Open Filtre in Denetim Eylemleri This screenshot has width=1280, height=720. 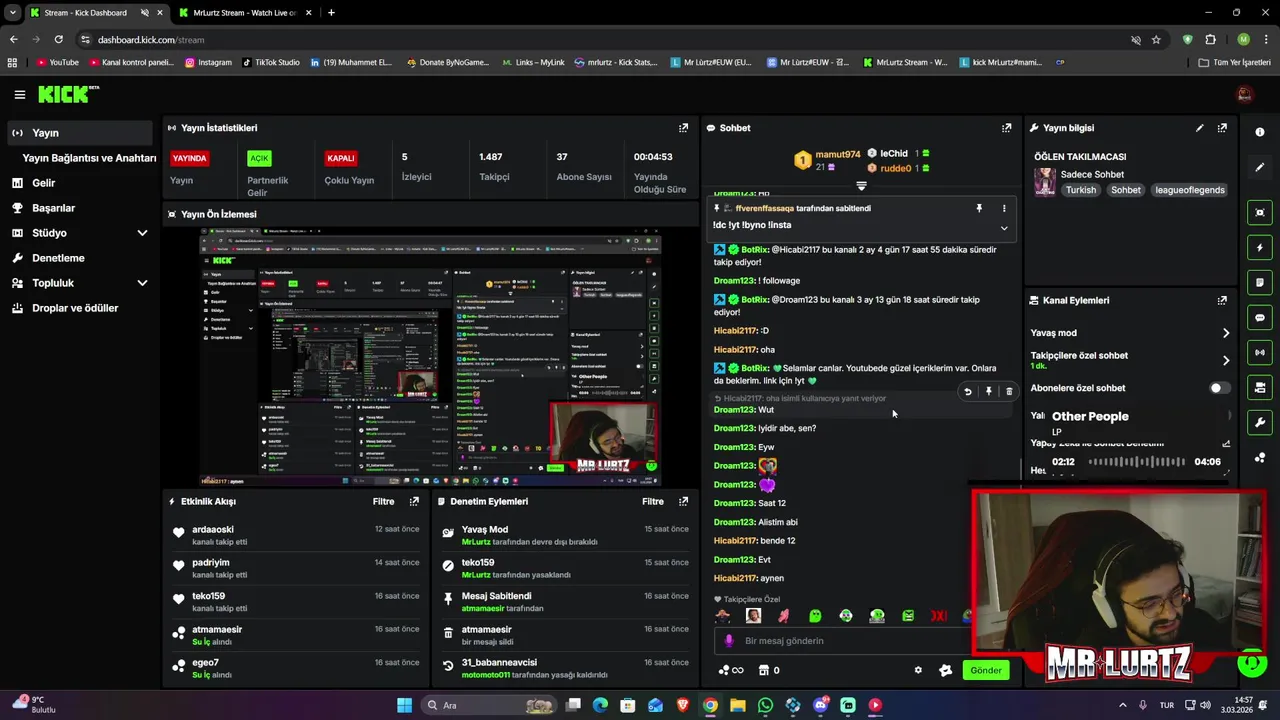point(653,501)
